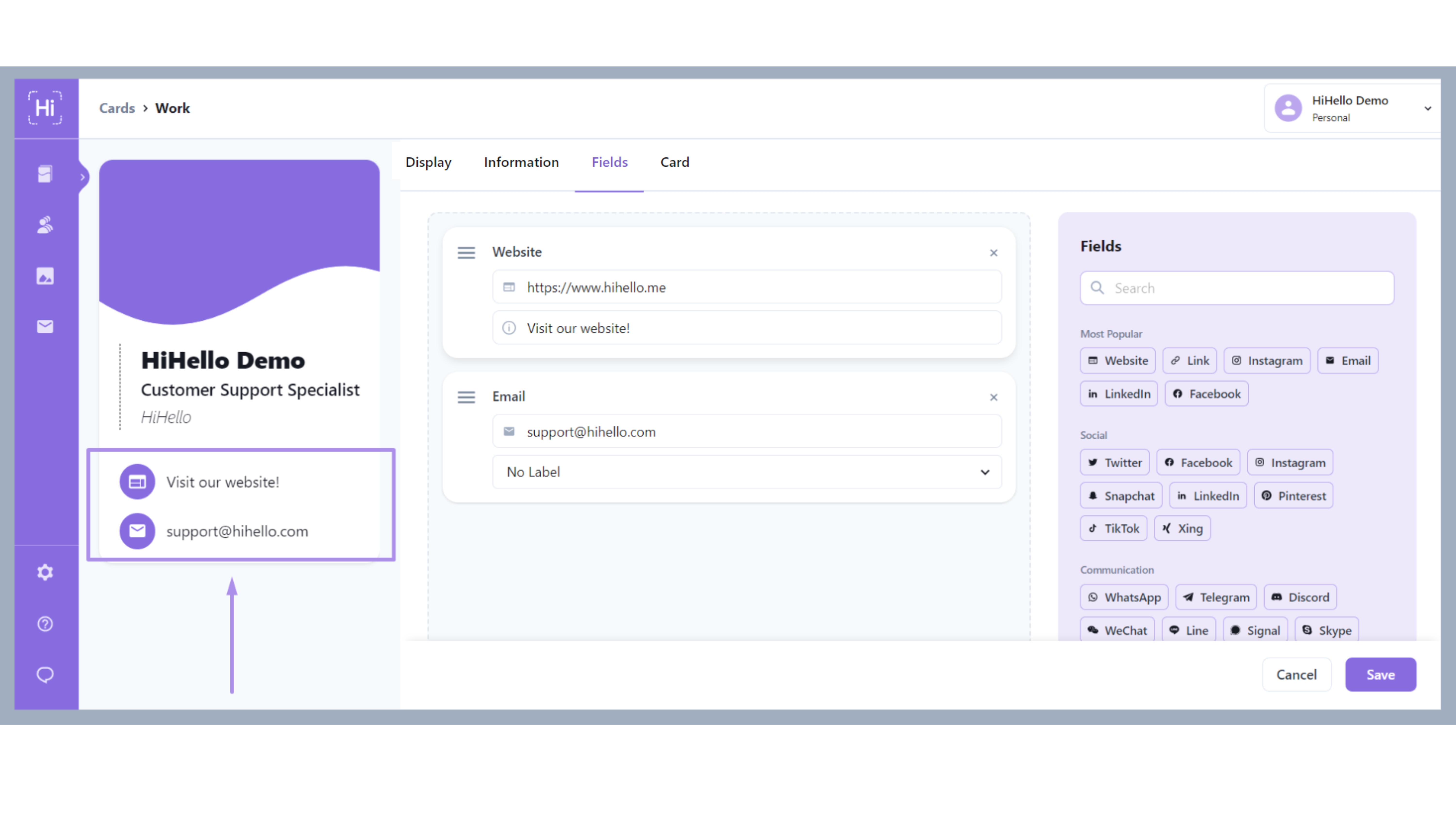Open the chat bubble icon in the sidebar

click(x=45, y=674)
